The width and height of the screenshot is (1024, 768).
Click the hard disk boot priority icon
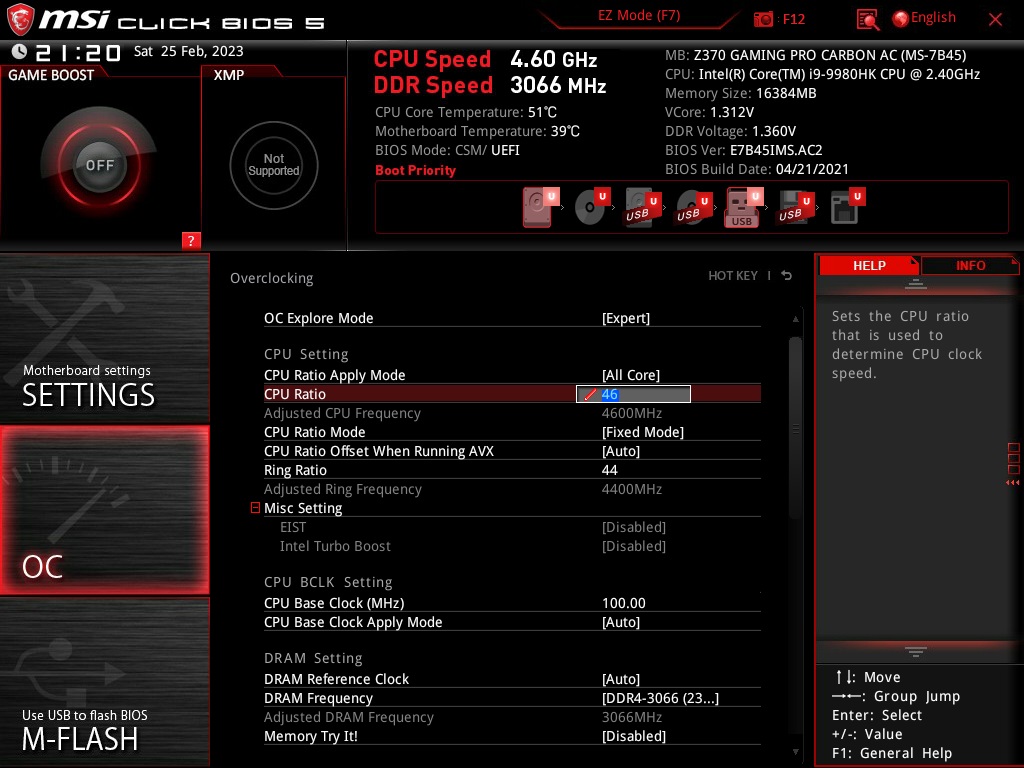(x=541, y=208)
